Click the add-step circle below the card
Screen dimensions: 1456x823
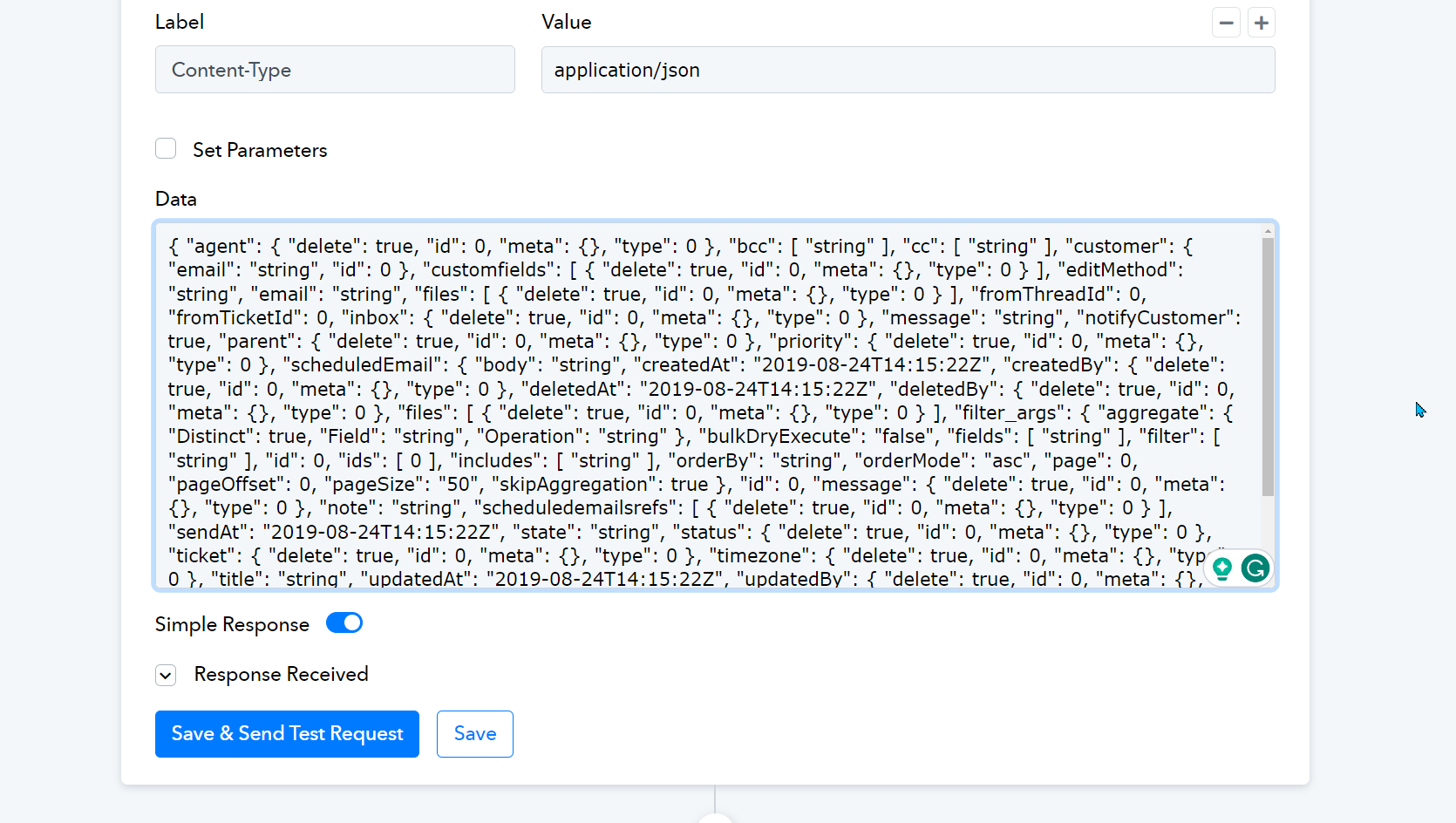[715, 819]
